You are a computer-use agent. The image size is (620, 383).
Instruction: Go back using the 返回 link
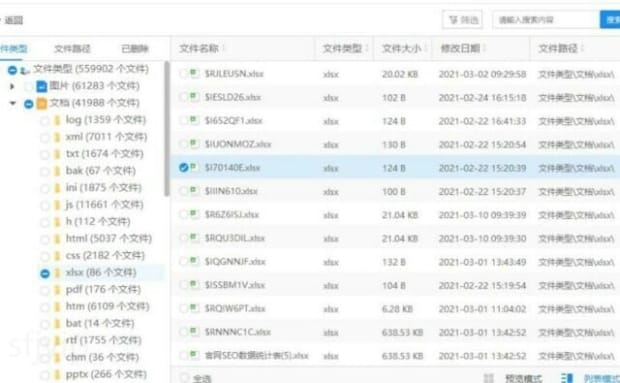pos(13,20)
